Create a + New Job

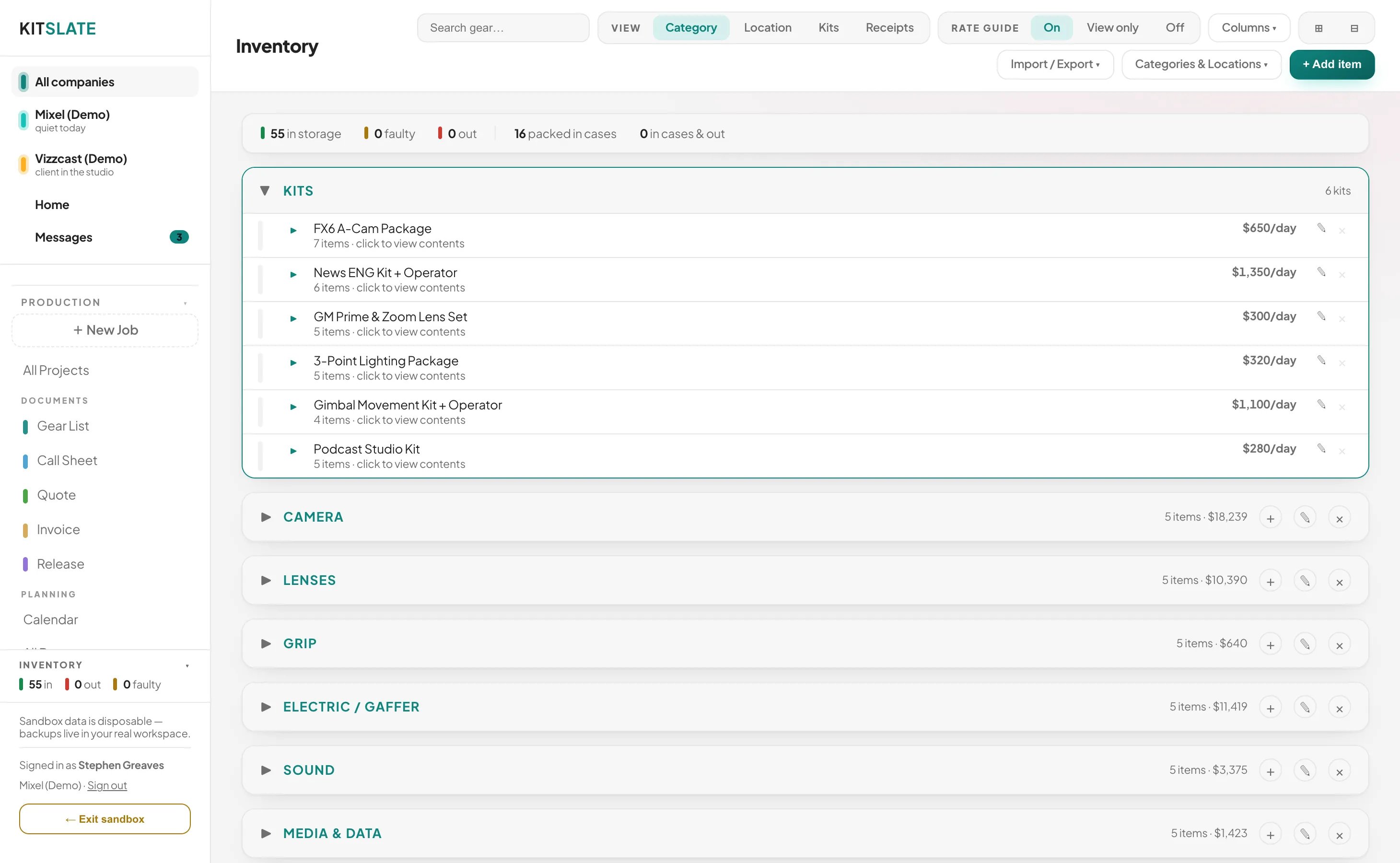[x=105, y=330]
